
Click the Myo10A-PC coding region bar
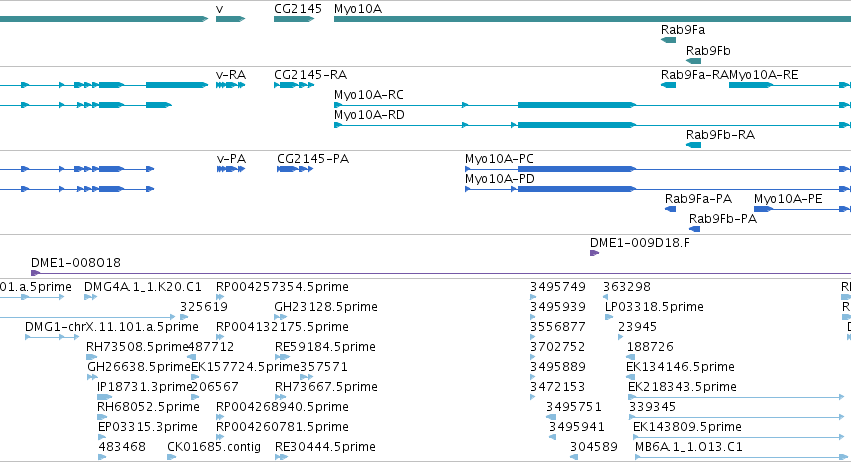576,169
